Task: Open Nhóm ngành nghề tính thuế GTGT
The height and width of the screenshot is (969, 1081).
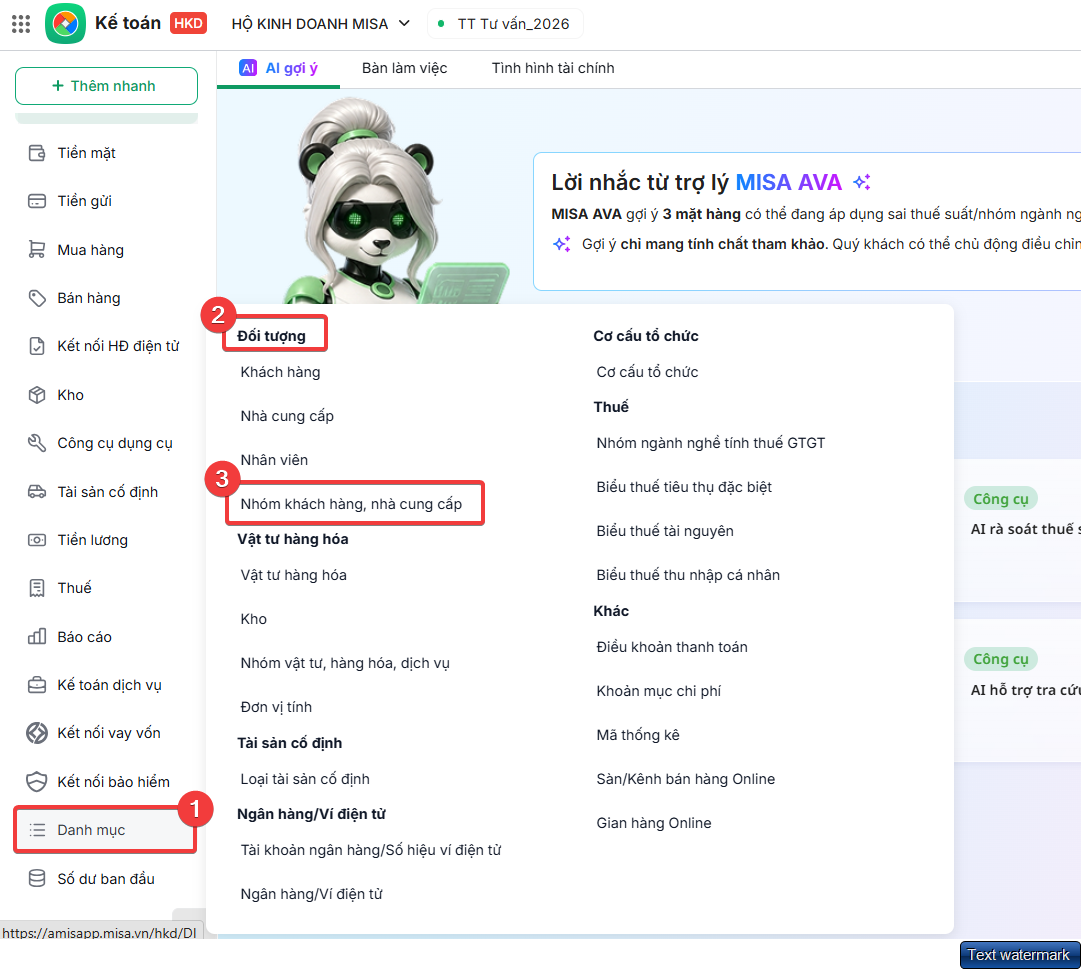Action: tap(711, 443)
